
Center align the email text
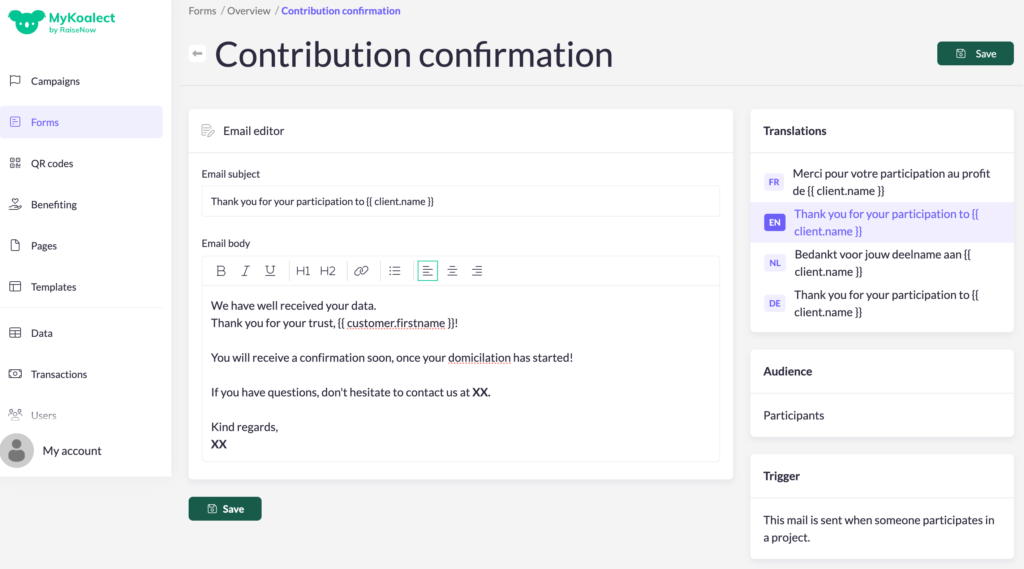tap(452, 271)
